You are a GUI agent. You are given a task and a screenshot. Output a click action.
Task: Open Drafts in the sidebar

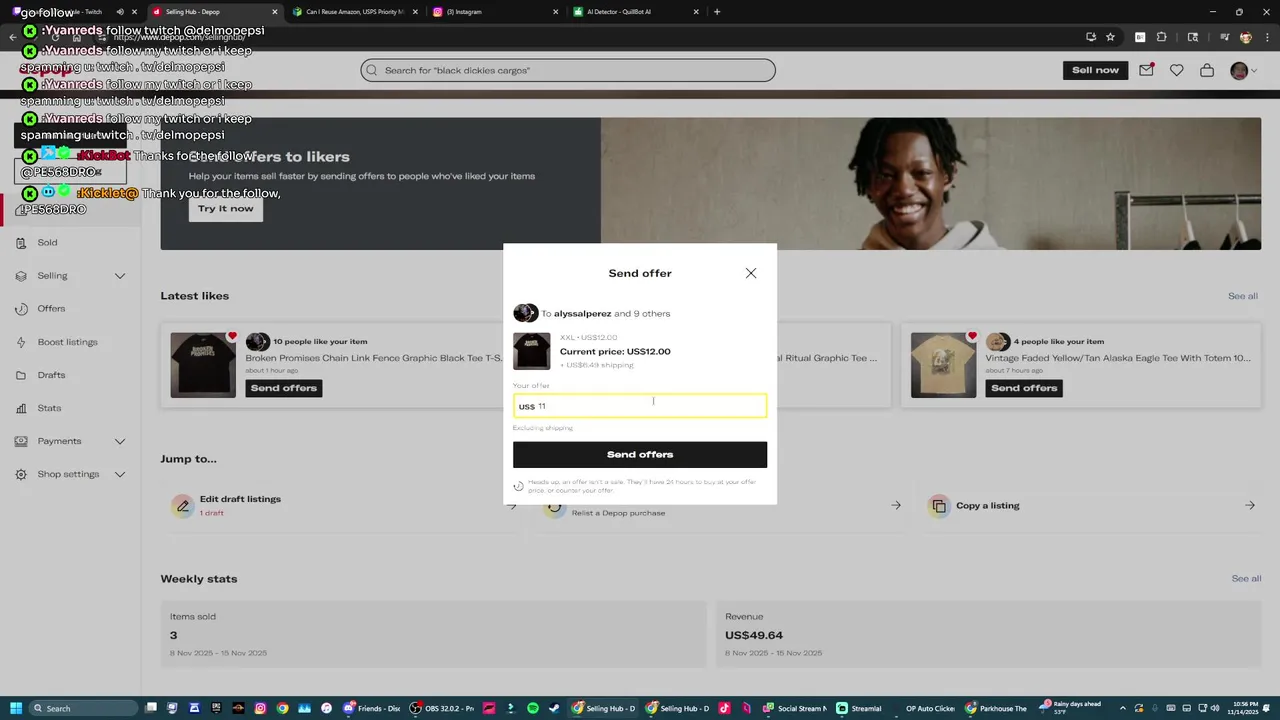point(51,375)
